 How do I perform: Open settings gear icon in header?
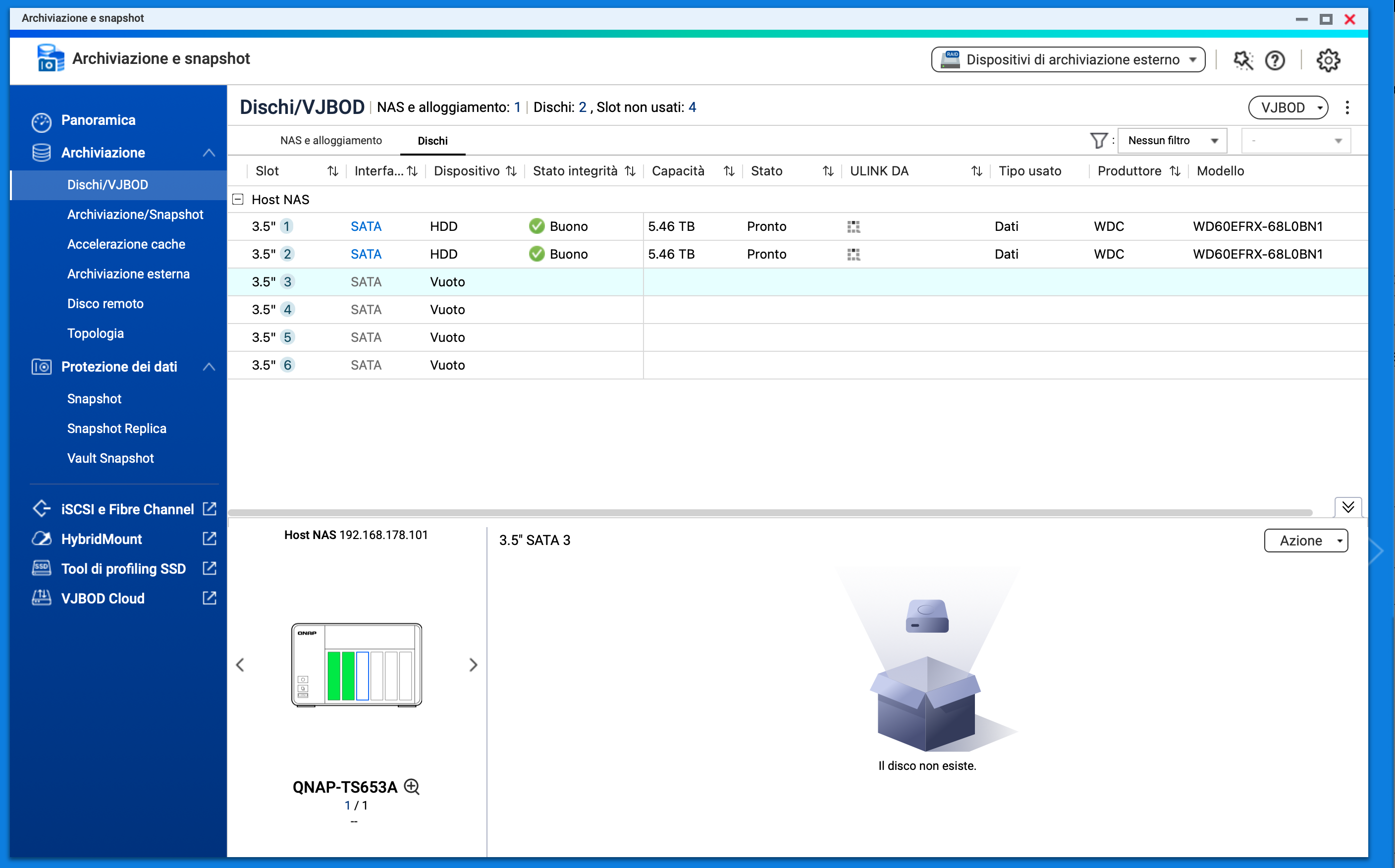pos(1328,60)
